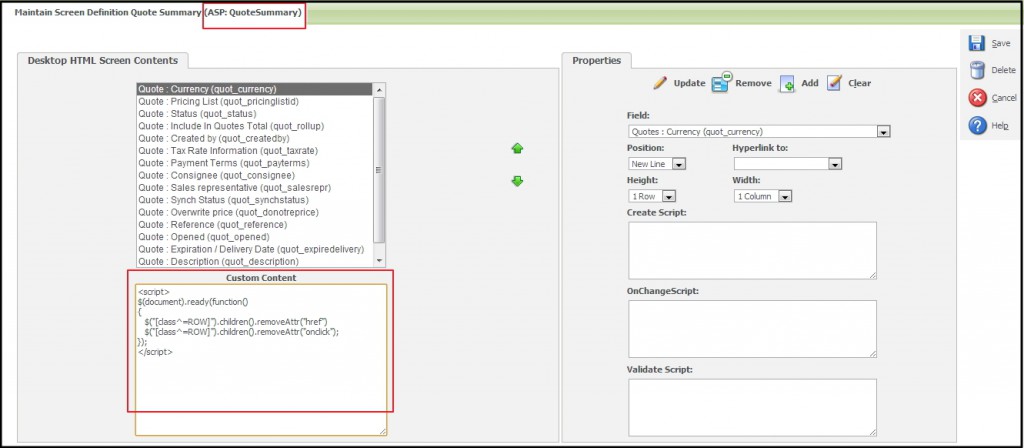Screen dimensions: 1024x448
Task: Select Quote : Overwrite price (quot_donotreprice)
Action: [x=255, y=212]
